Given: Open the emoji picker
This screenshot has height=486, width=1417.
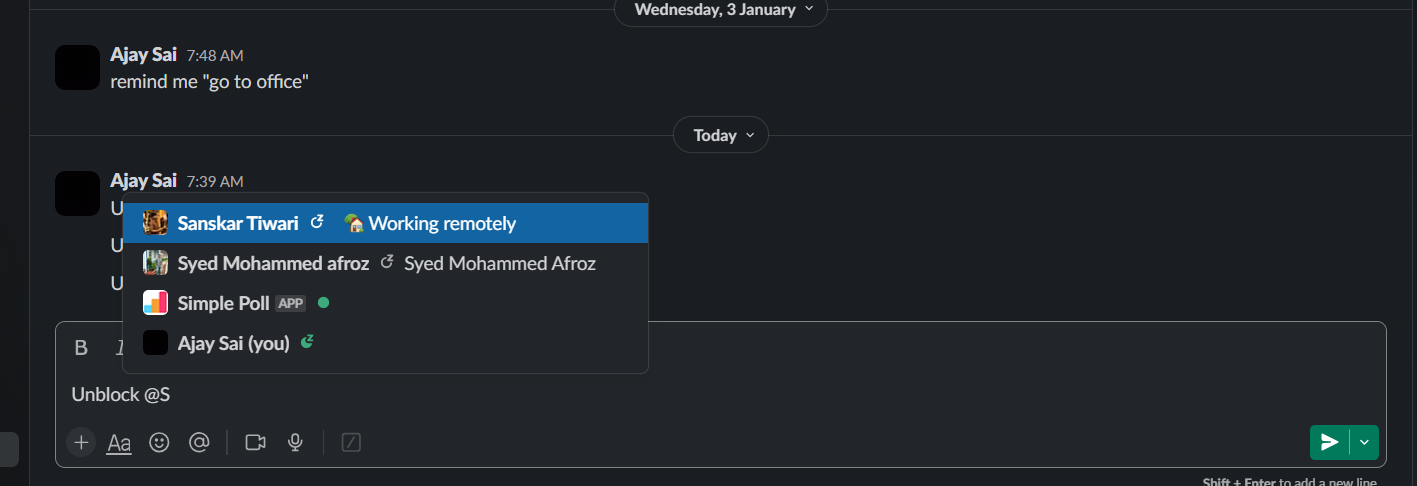Looking at the screenshot, I should (x=159, y=442).
